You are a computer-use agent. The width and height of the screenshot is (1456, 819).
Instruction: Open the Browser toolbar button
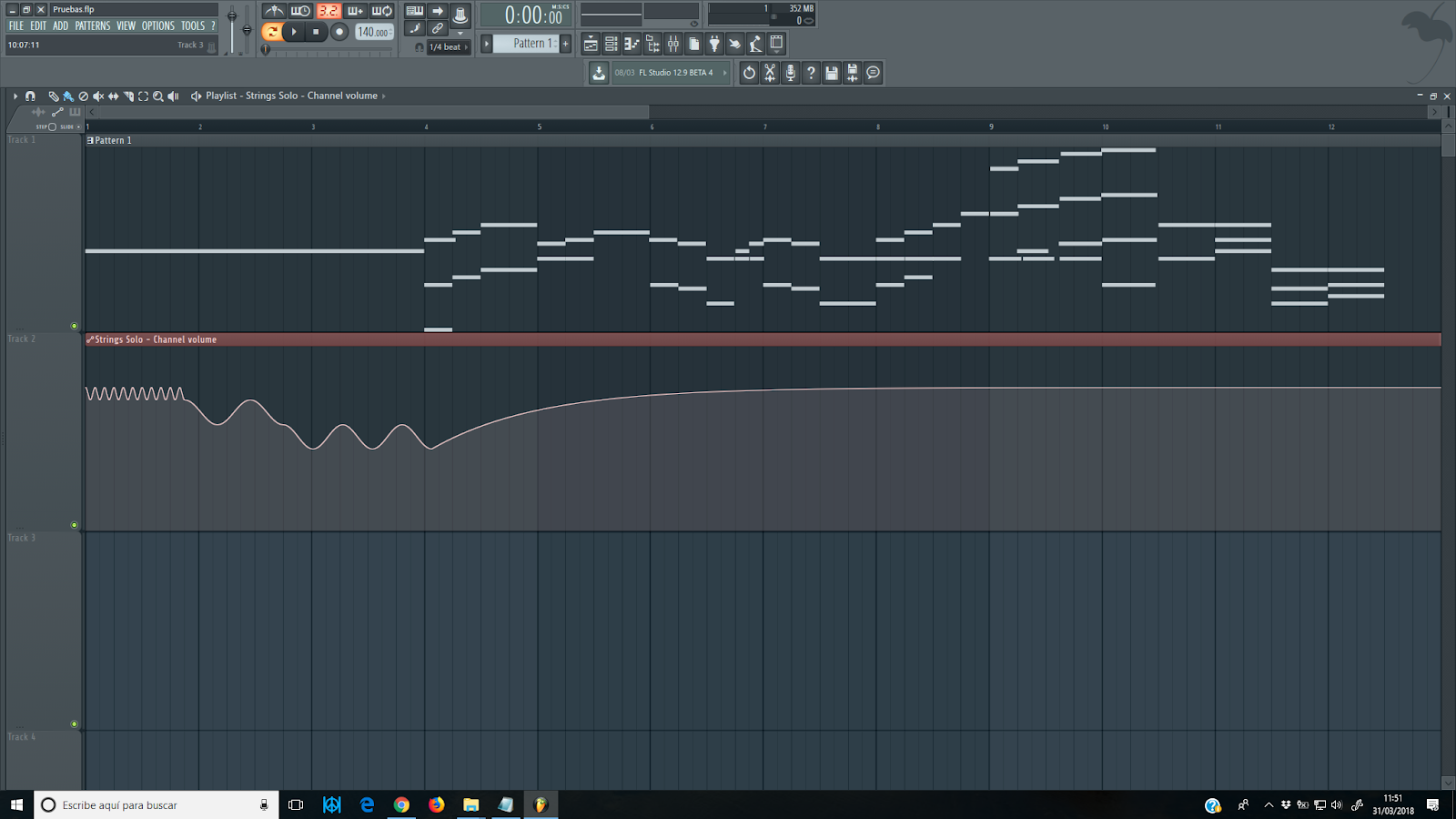pos(652,44)
